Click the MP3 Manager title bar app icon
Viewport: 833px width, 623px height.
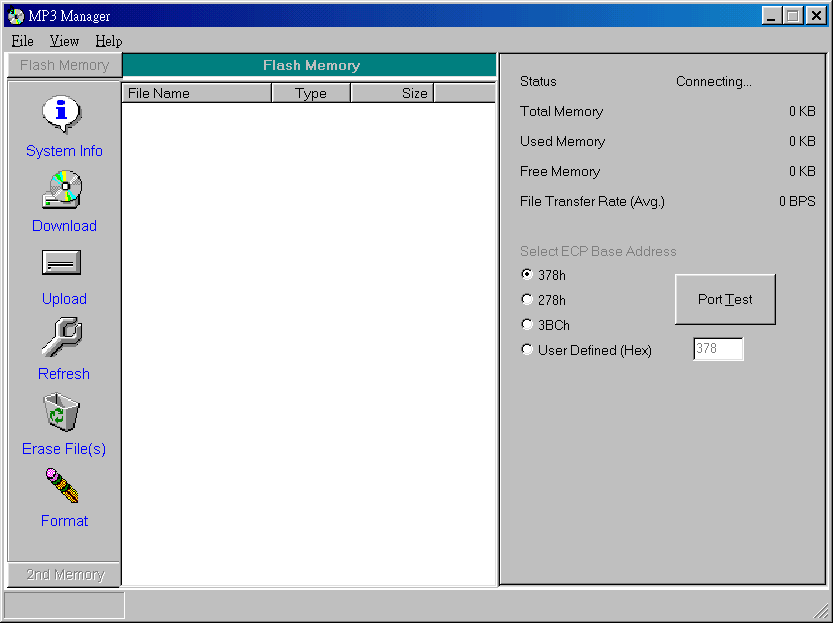pos(16,16)
